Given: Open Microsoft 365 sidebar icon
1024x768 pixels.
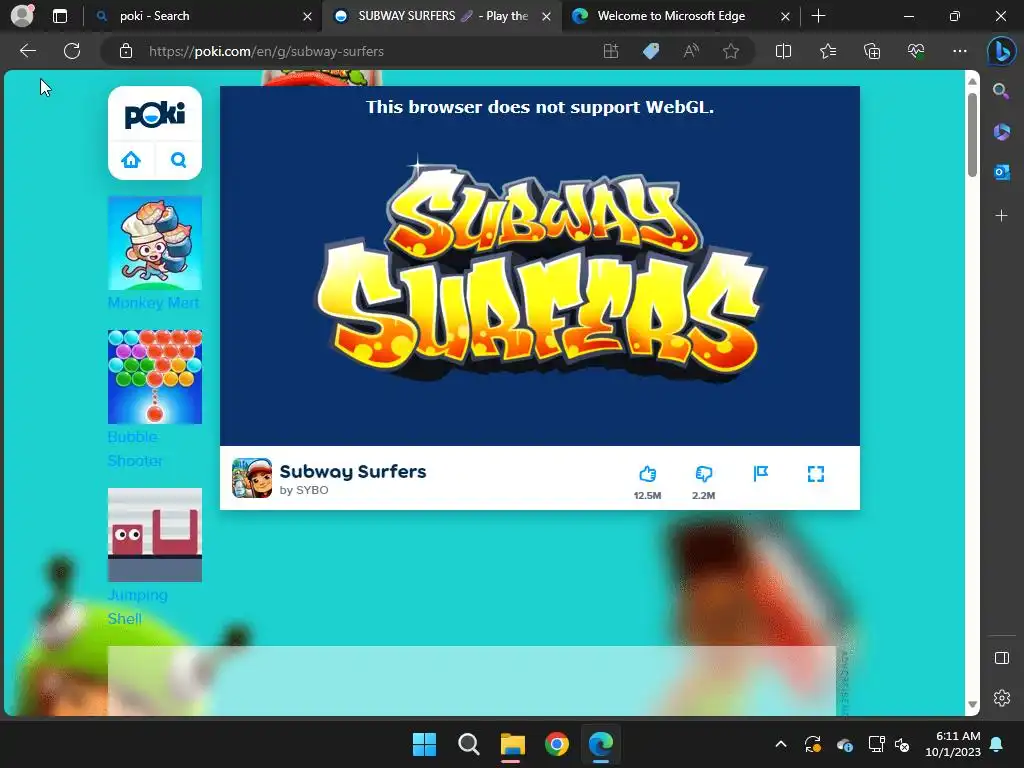Looking at the screenshot, I should [1001, 132].
